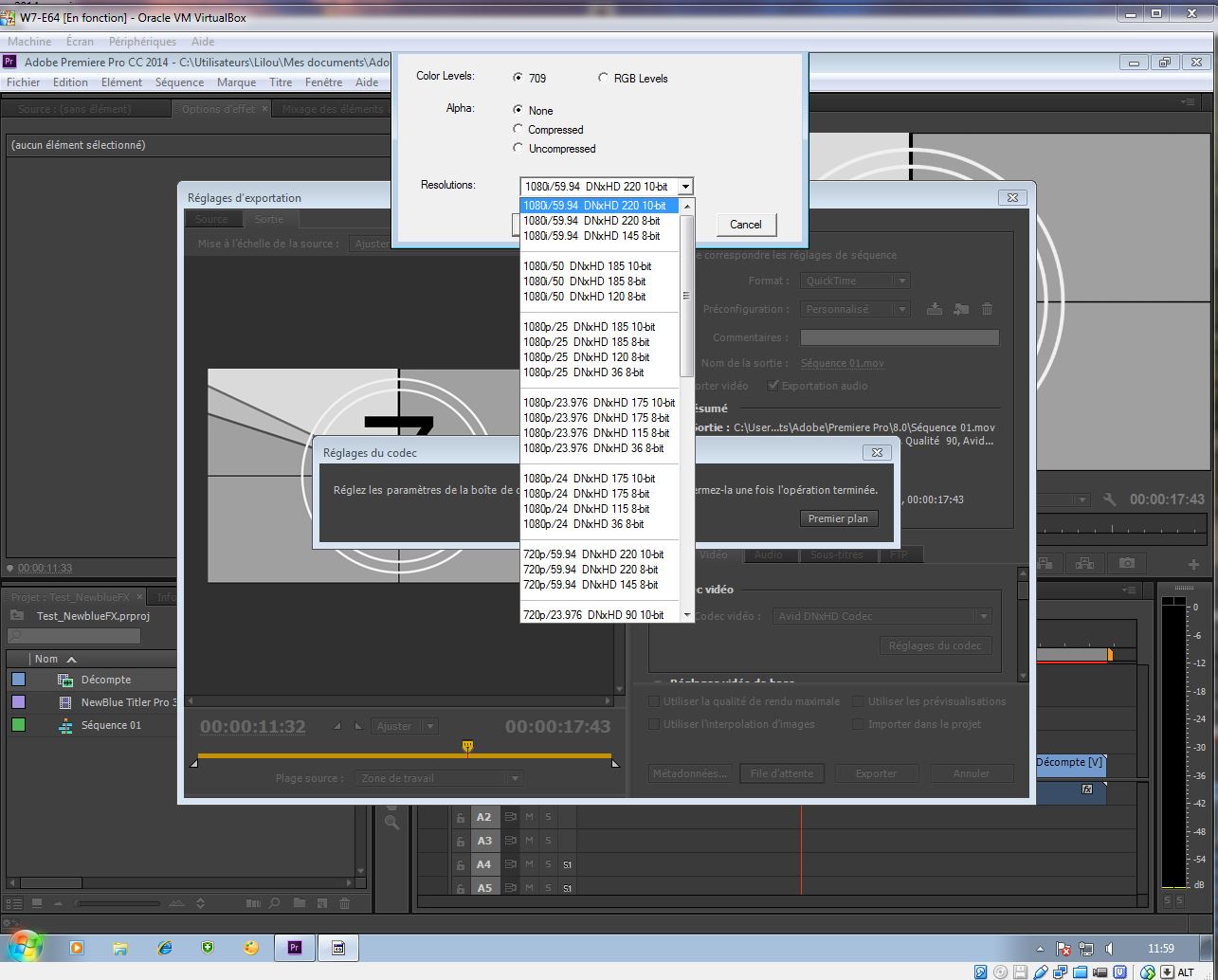Viewport: 1218px width, 980px height.
Task: Collapse the Resolutions dropdown arrow
Action: (x=685, y=187)
